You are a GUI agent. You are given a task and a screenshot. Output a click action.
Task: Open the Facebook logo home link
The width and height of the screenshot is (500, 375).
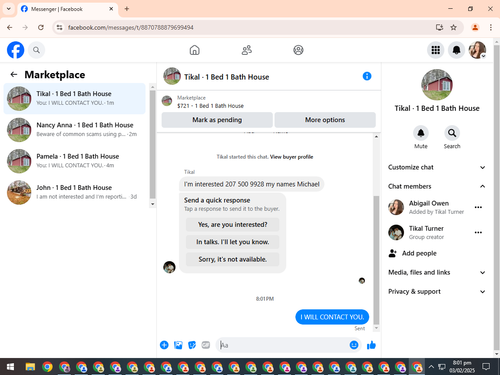pyautogui.click(x=16, y=50)
